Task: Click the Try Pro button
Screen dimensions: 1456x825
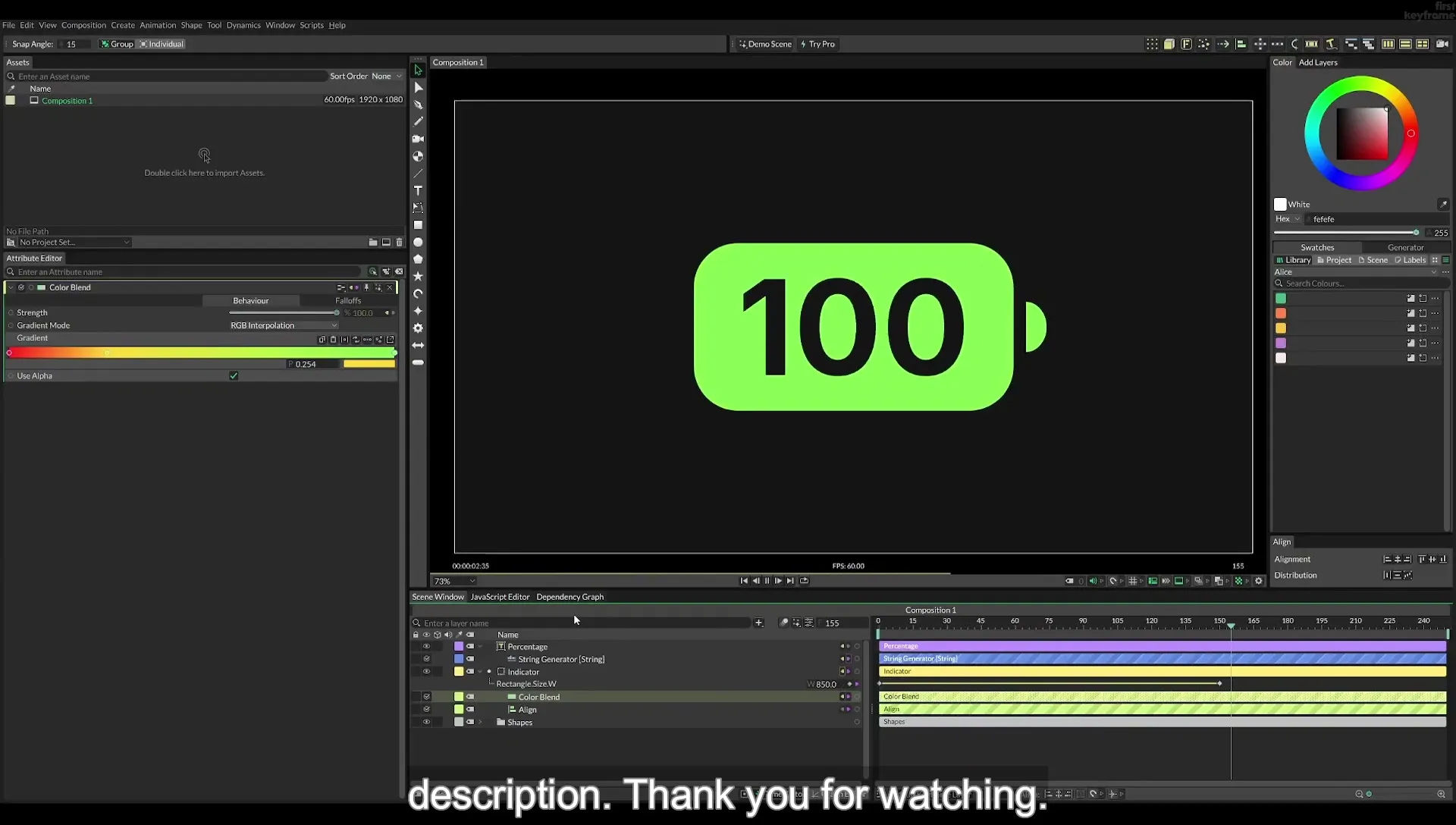Action: tap(817, 44)
